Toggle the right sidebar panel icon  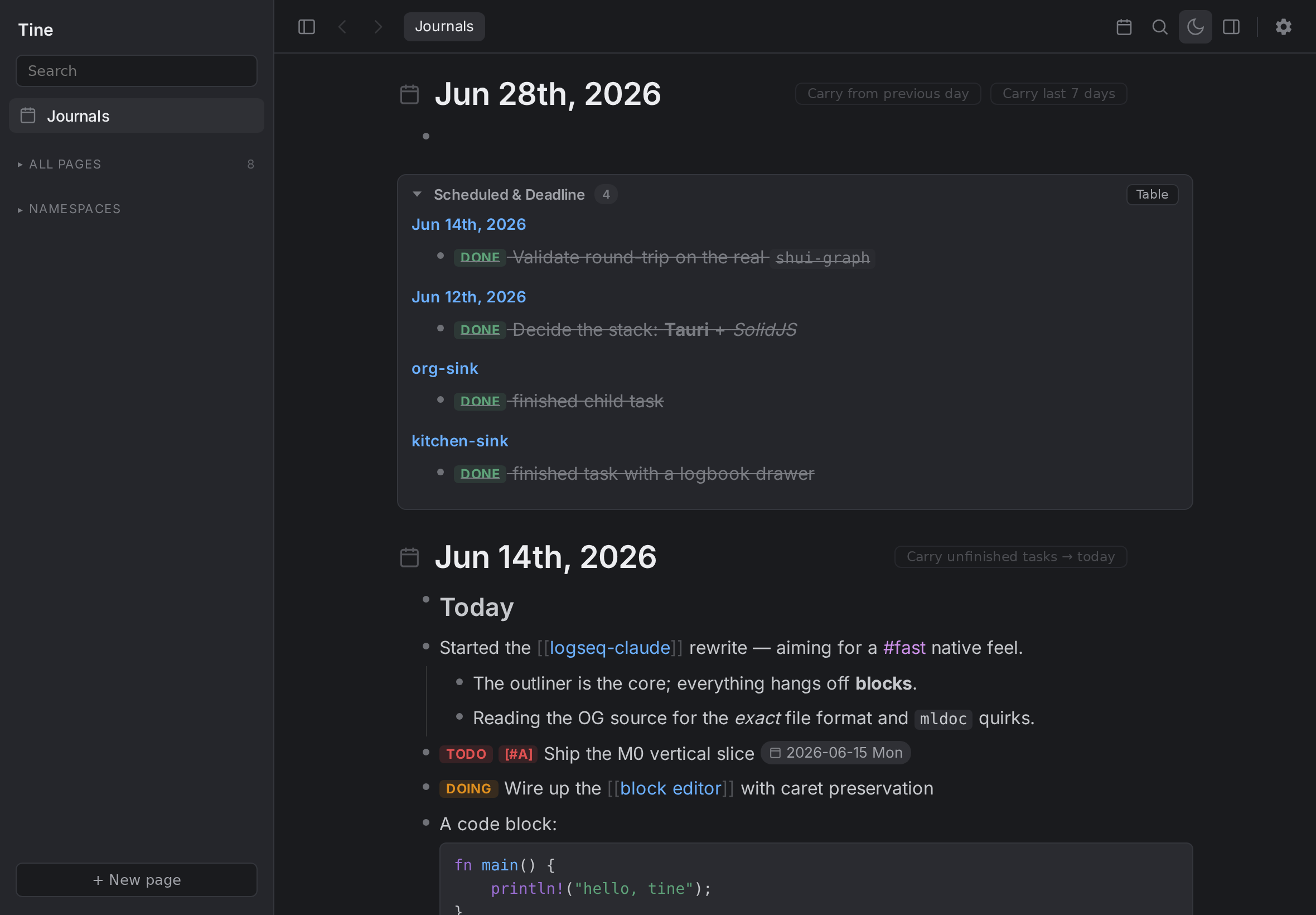coord(1231,26)
